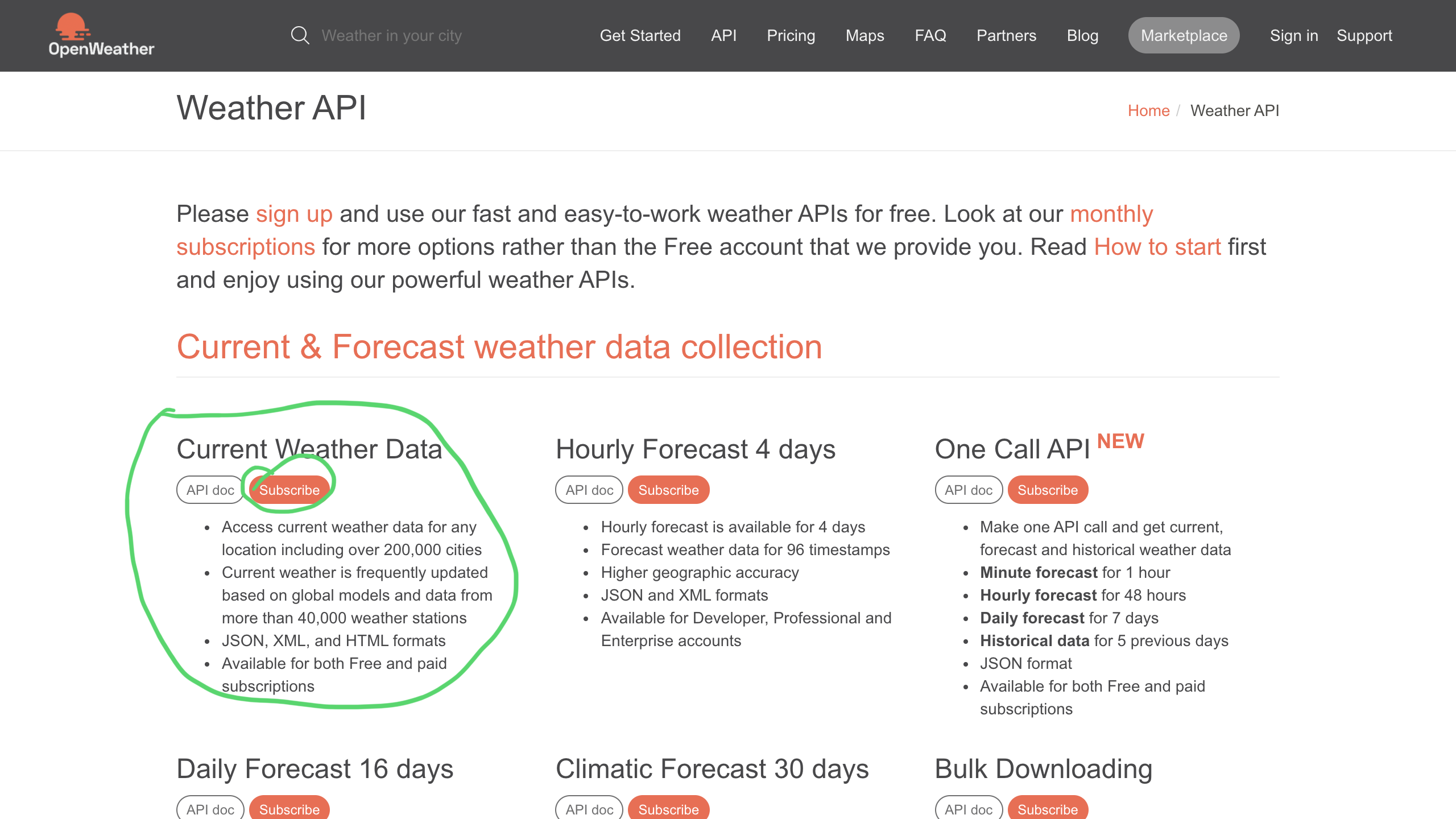The height and width of the screenshot is (819, 1456).
Task: Open API doc for One Call API
Action: coord(969,490)
